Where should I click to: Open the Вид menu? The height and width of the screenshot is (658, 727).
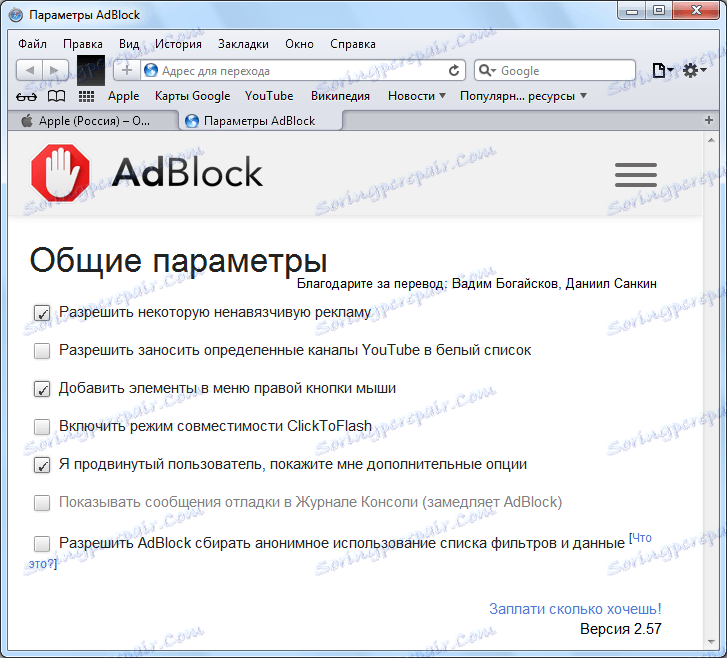pos(129,44)
